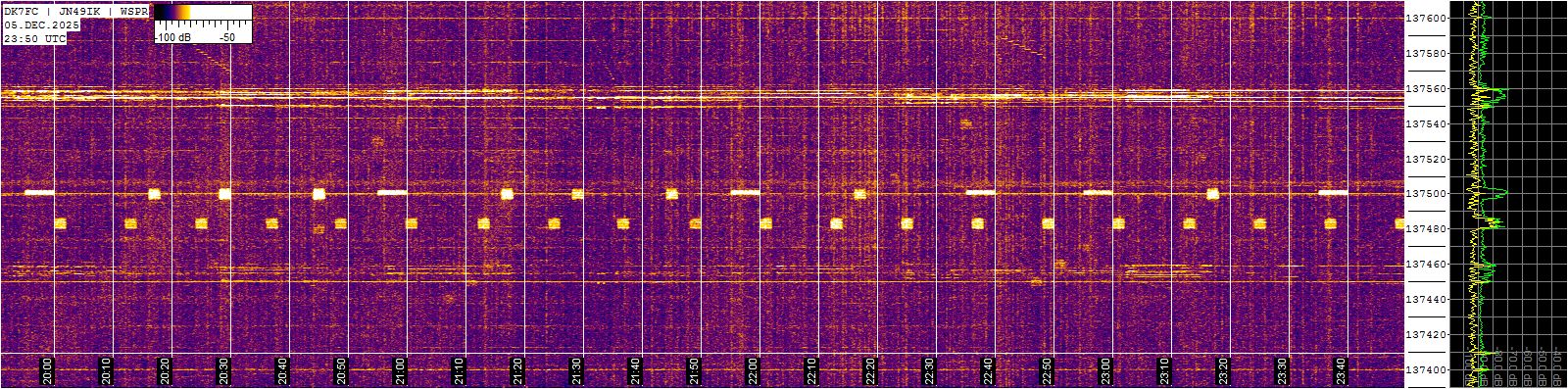Viewport: 1568px width, 389px height.
Task: Click the 137480 frequency label
Action: (x=1427, y=229)
